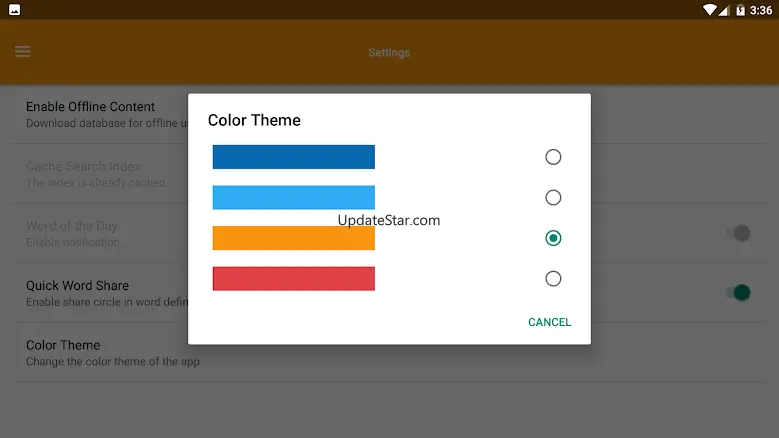
Task: Tap the clock showing 3:36
Action: (x=762, y=10)
